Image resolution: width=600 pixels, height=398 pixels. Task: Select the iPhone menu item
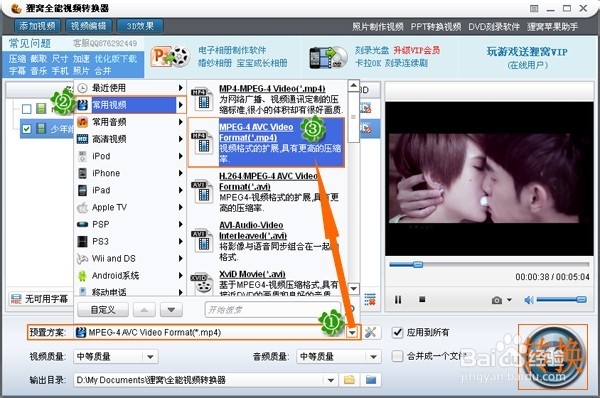tap(130, 173)
